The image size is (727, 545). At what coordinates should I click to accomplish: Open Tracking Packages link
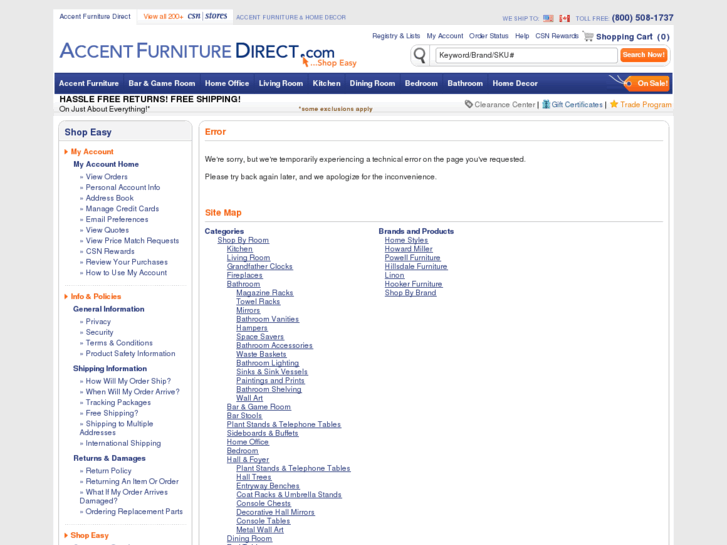point(118,403)
